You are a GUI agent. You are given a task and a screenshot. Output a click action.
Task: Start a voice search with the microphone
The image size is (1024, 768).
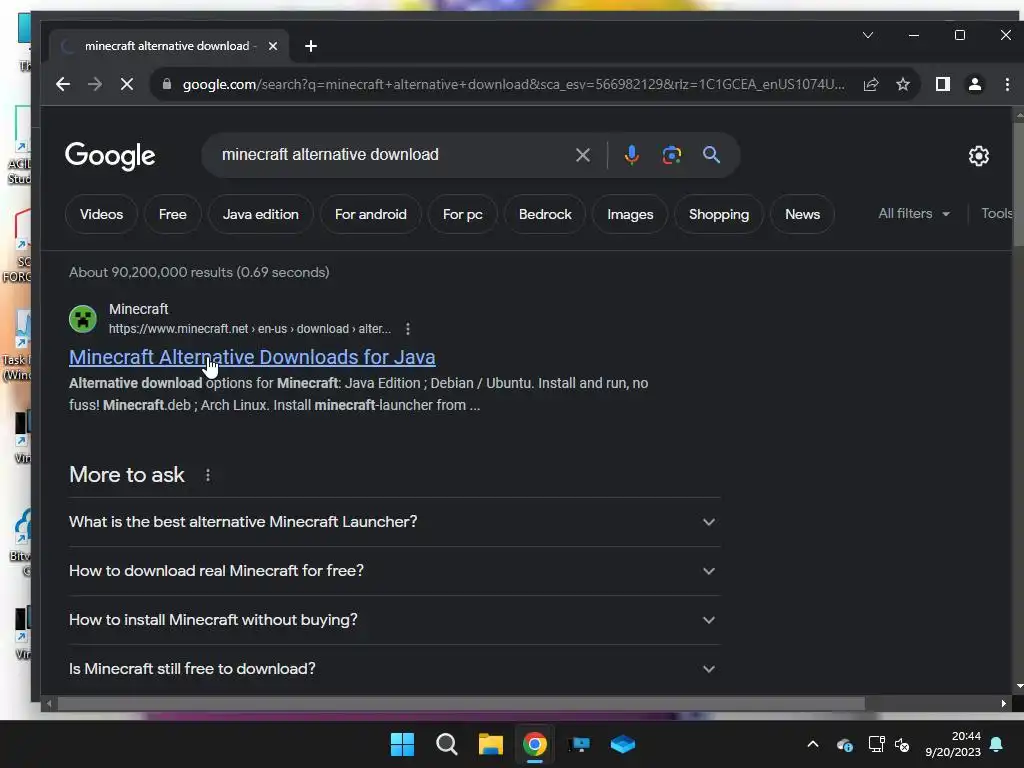coord(632,155)
